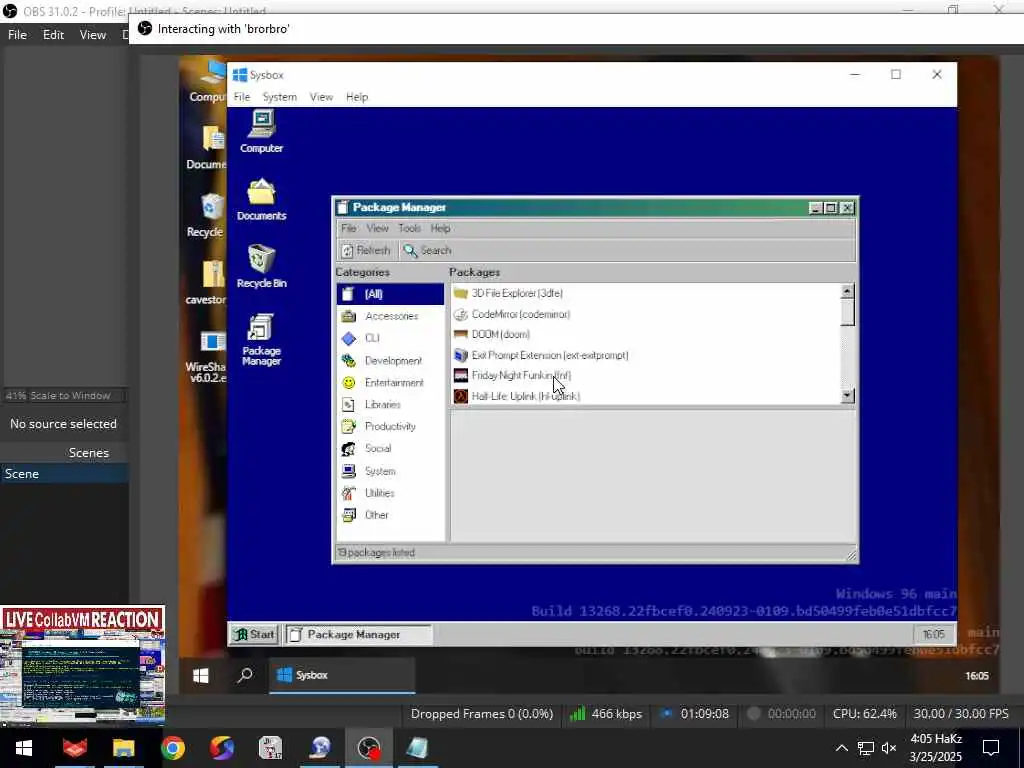The height and width of the screenshot is (768, 1024).
Task: Select the CLI category
Action: [390, 338]
